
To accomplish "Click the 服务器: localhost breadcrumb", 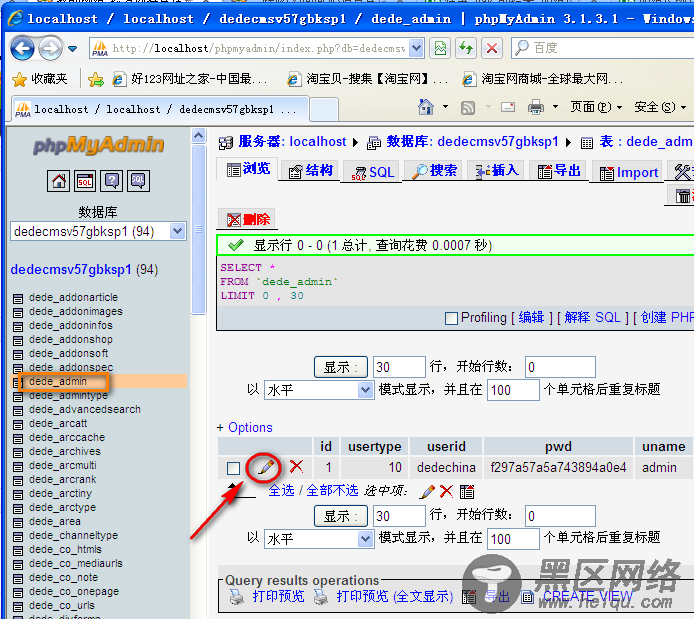I will [292, 142].
